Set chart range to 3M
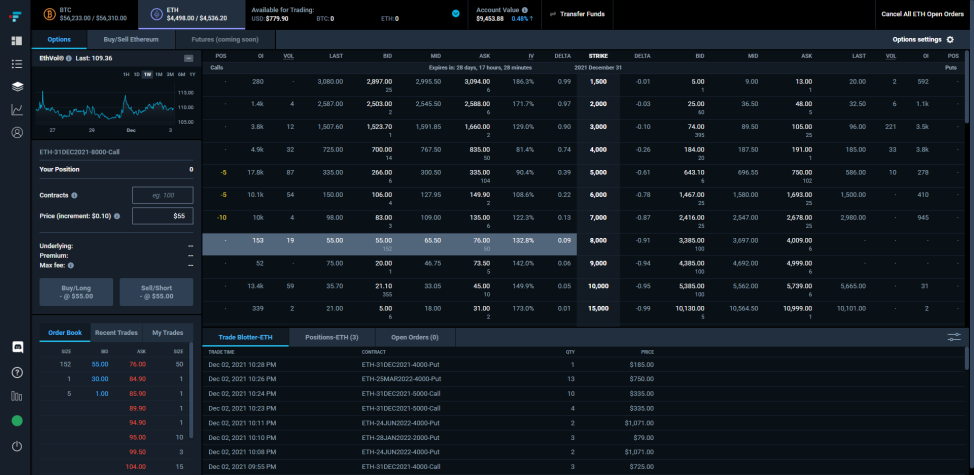Viewport: 974px width, 475px height. click(x=170, y=75)
